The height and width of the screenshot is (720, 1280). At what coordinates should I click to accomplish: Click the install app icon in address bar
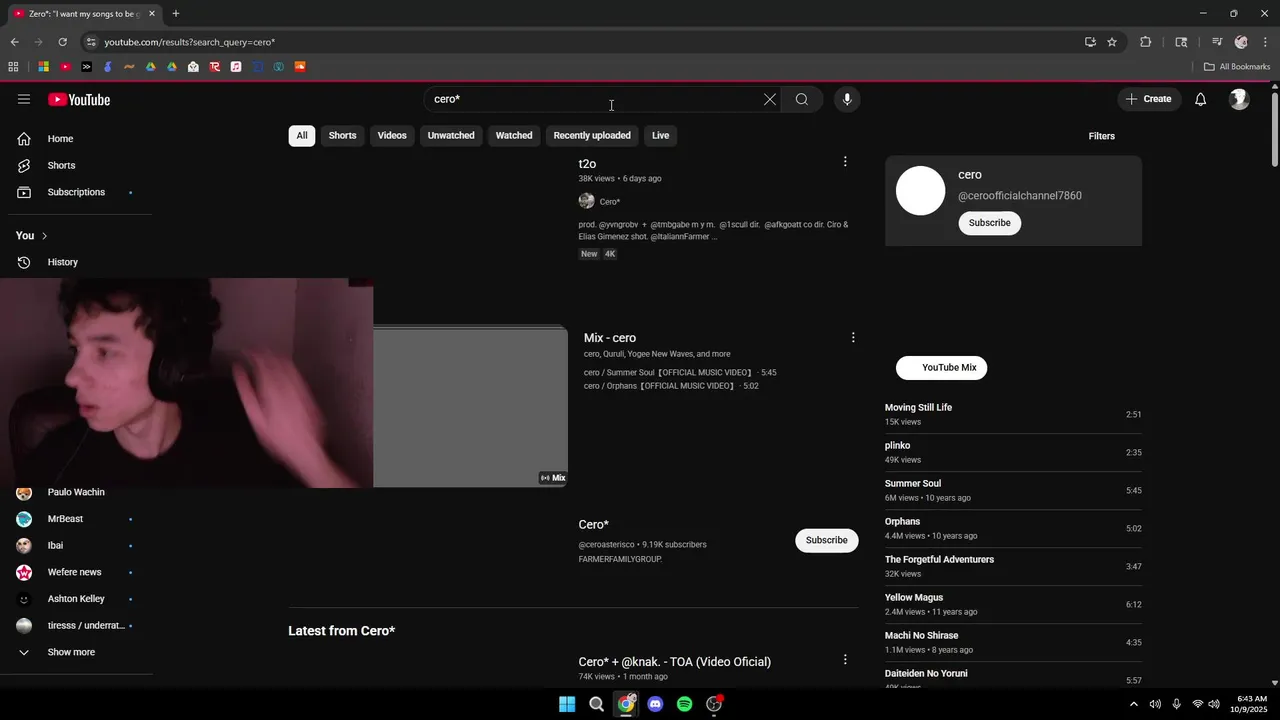click(1090, 42)
